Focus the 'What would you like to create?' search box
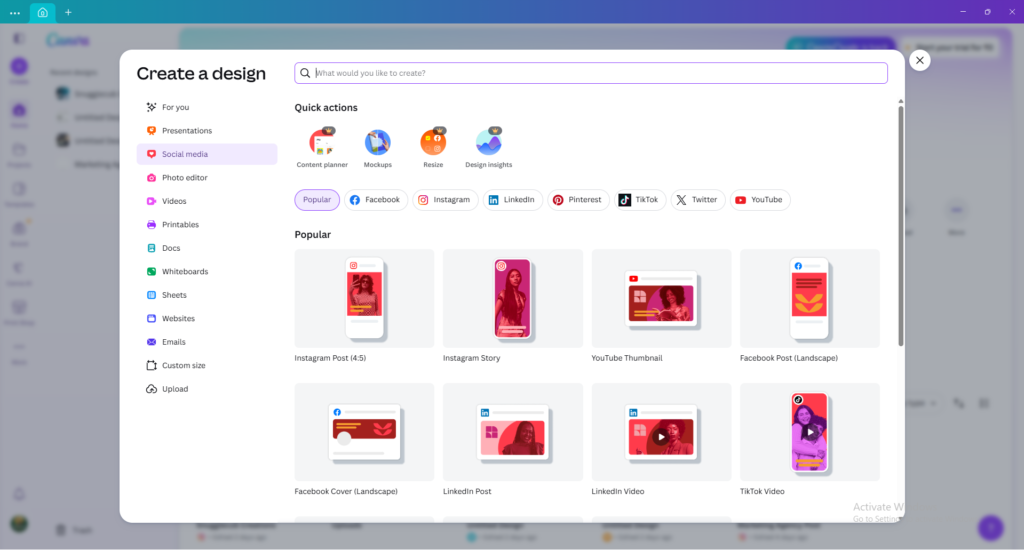 591,73
